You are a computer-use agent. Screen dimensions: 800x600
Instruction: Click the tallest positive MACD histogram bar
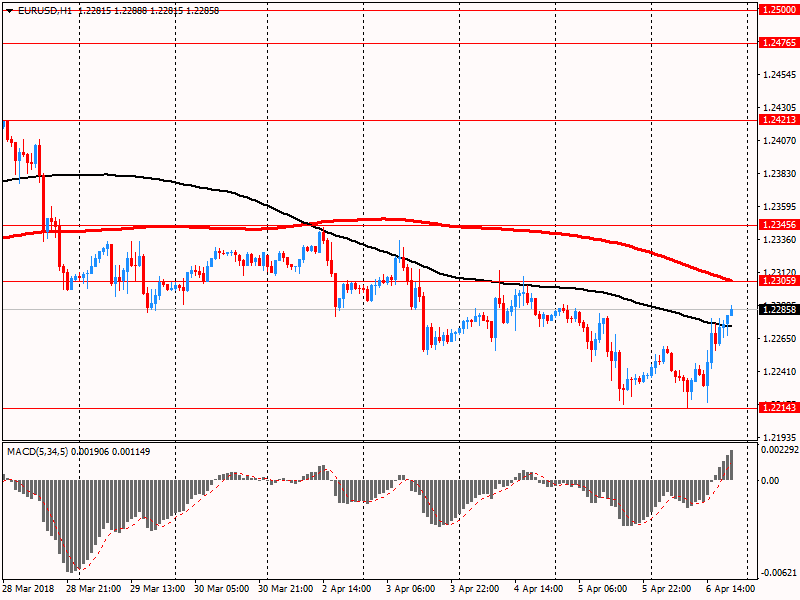coord(732,465)
